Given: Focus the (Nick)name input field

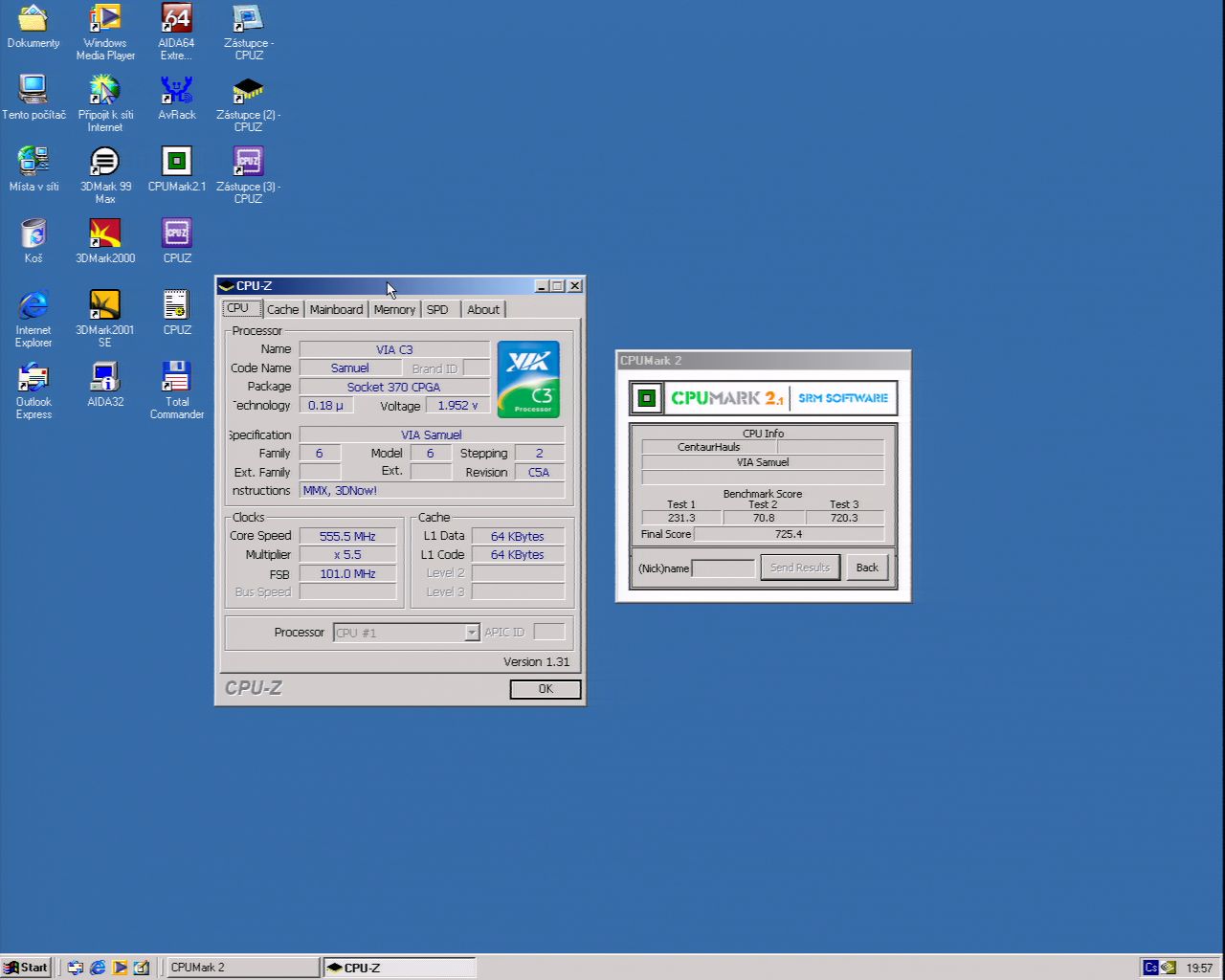Looking at the screenshot, I should click(723, 568).
